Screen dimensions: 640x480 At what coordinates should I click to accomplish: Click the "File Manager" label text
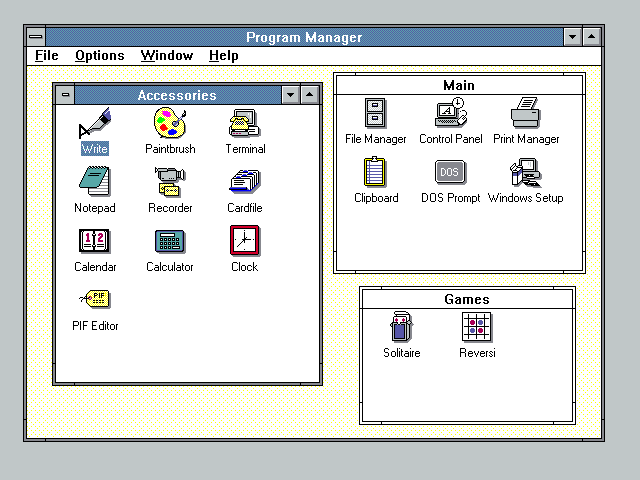(x=376, y=139)
